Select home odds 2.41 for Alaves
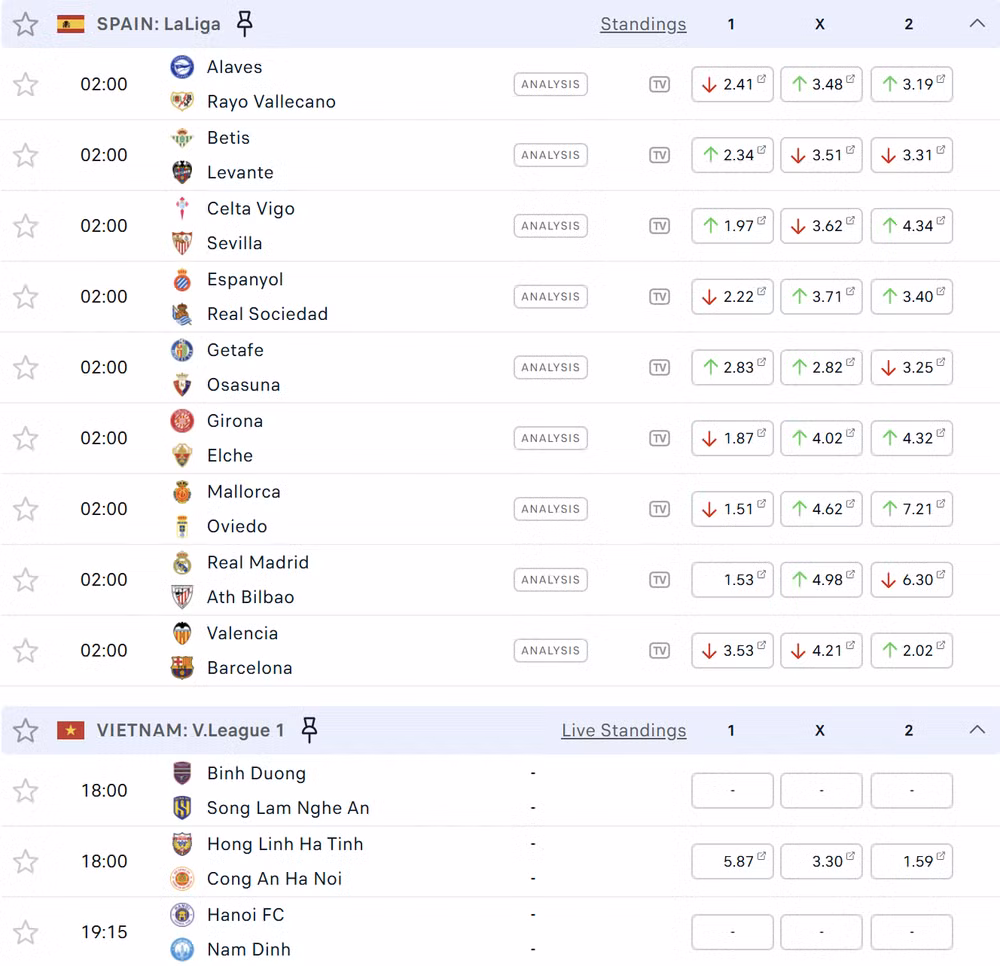Viewport: 1000px width, 966px height. 732,84
